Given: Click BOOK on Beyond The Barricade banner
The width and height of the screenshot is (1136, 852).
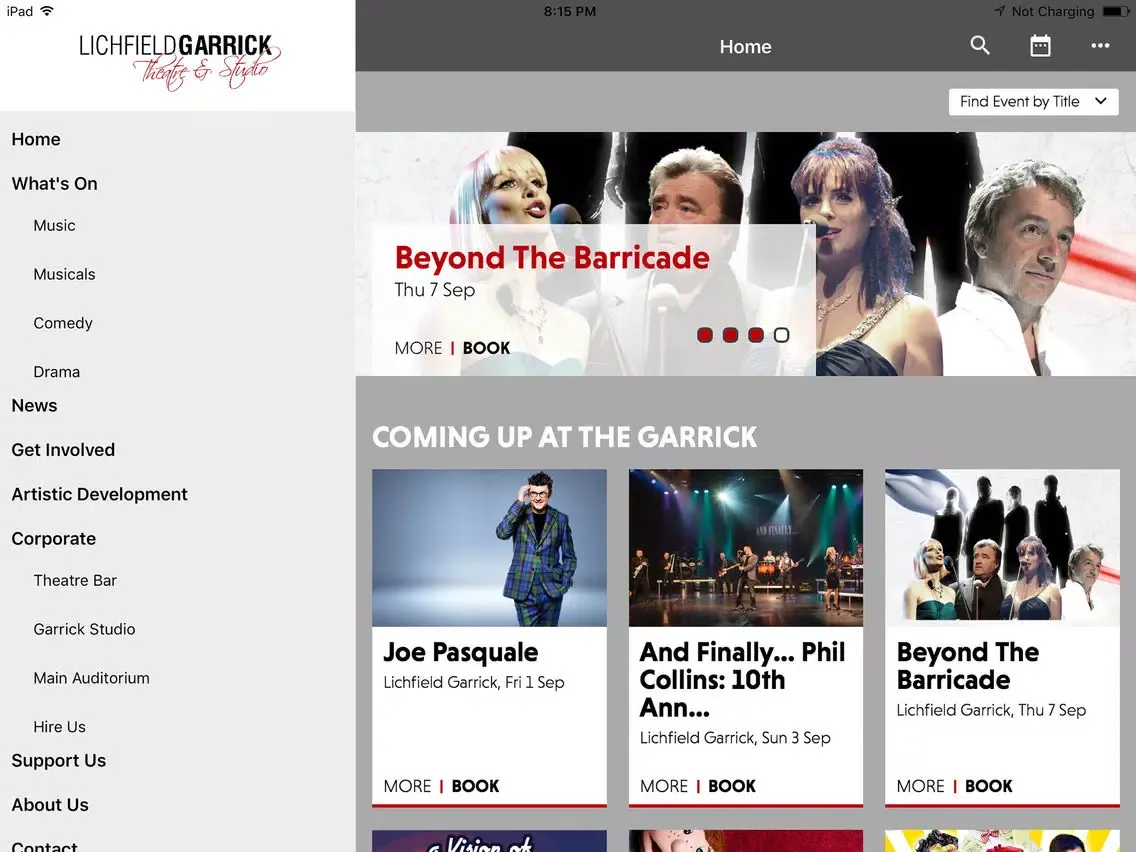Looking at the screenshot, I should pos(486,348).
